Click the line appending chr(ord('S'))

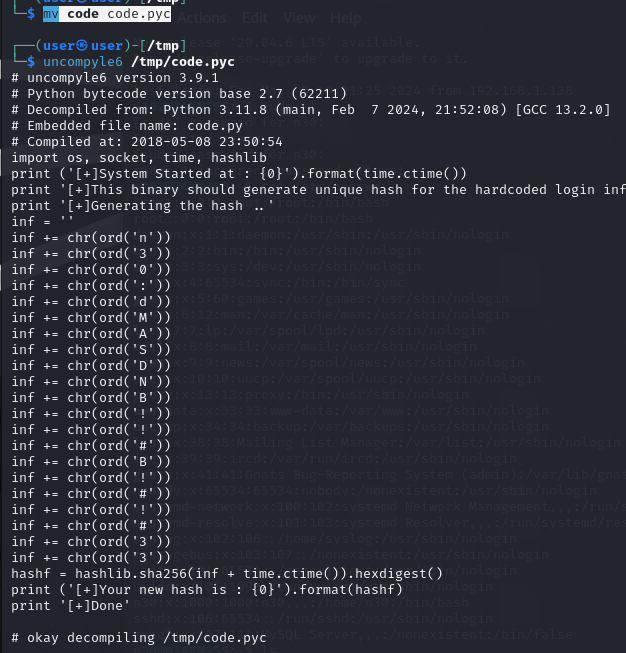pyautogui.click(x=91, y=349)
